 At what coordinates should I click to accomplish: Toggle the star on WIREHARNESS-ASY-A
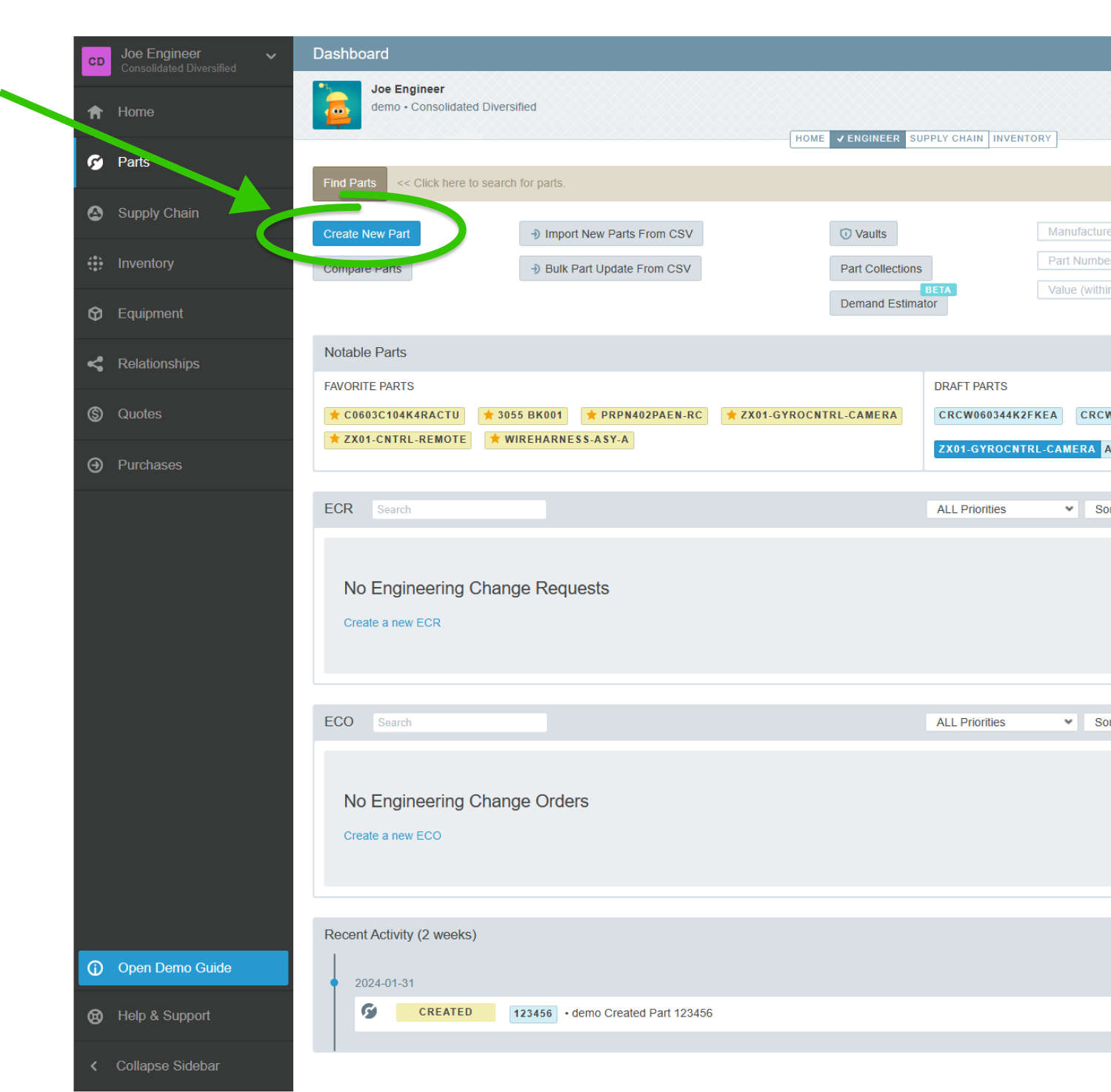point(495,440)
